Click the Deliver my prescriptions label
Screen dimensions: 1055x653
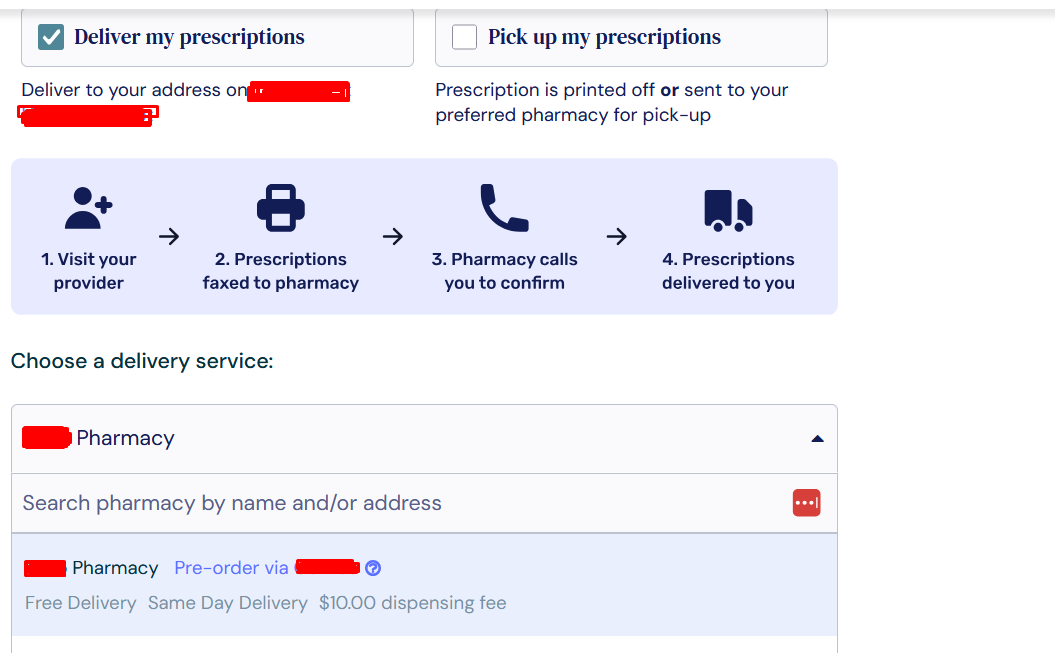tap(189, 37)
